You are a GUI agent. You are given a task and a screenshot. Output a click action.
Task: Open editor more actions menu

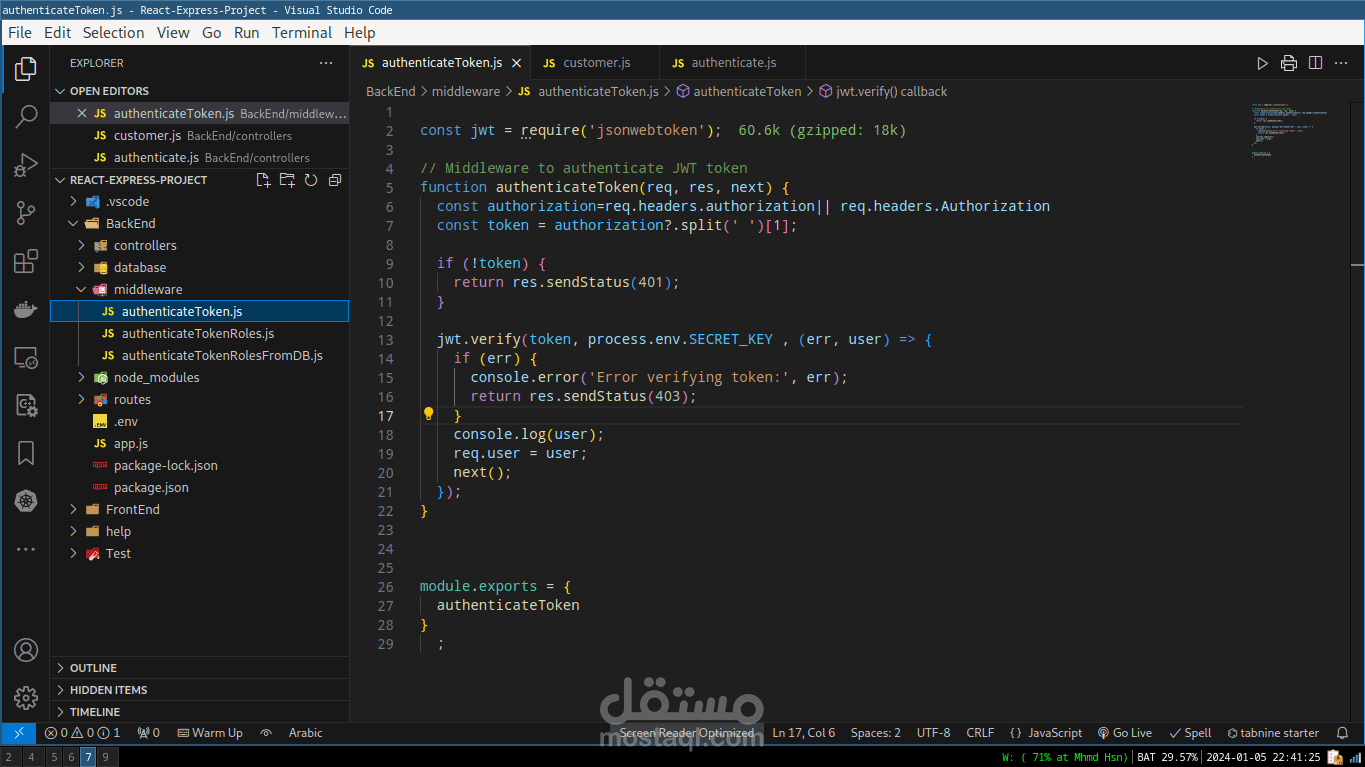tap(1340, 63)
